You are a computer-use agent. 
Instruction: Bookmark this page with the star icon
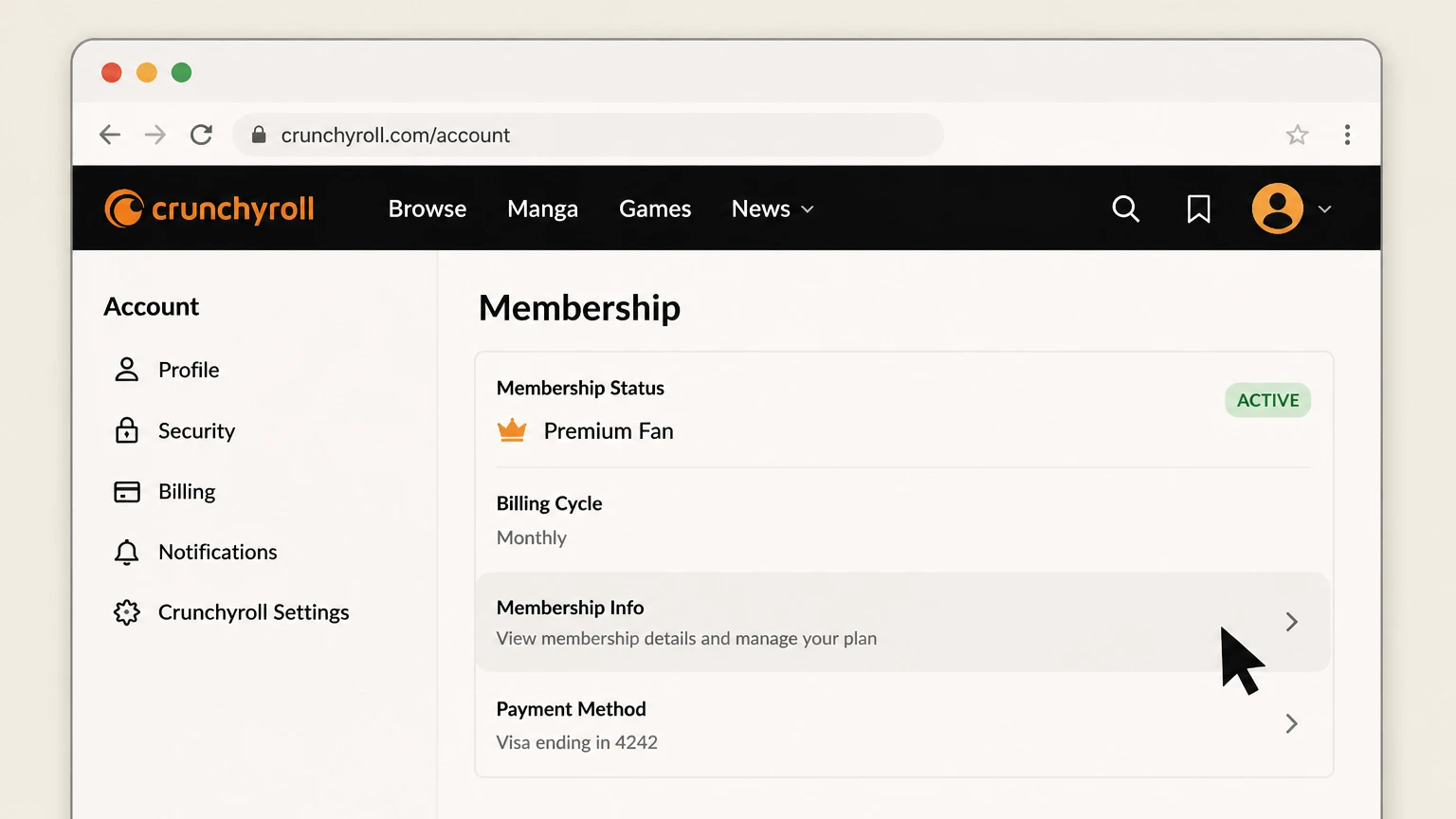pos(1297,135)
